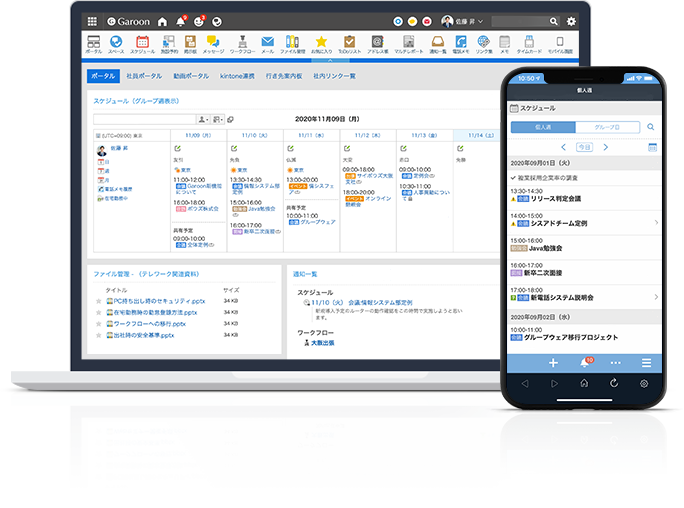684x508 pixels.
Task: Click the settings gear icon
Action: 571,21
